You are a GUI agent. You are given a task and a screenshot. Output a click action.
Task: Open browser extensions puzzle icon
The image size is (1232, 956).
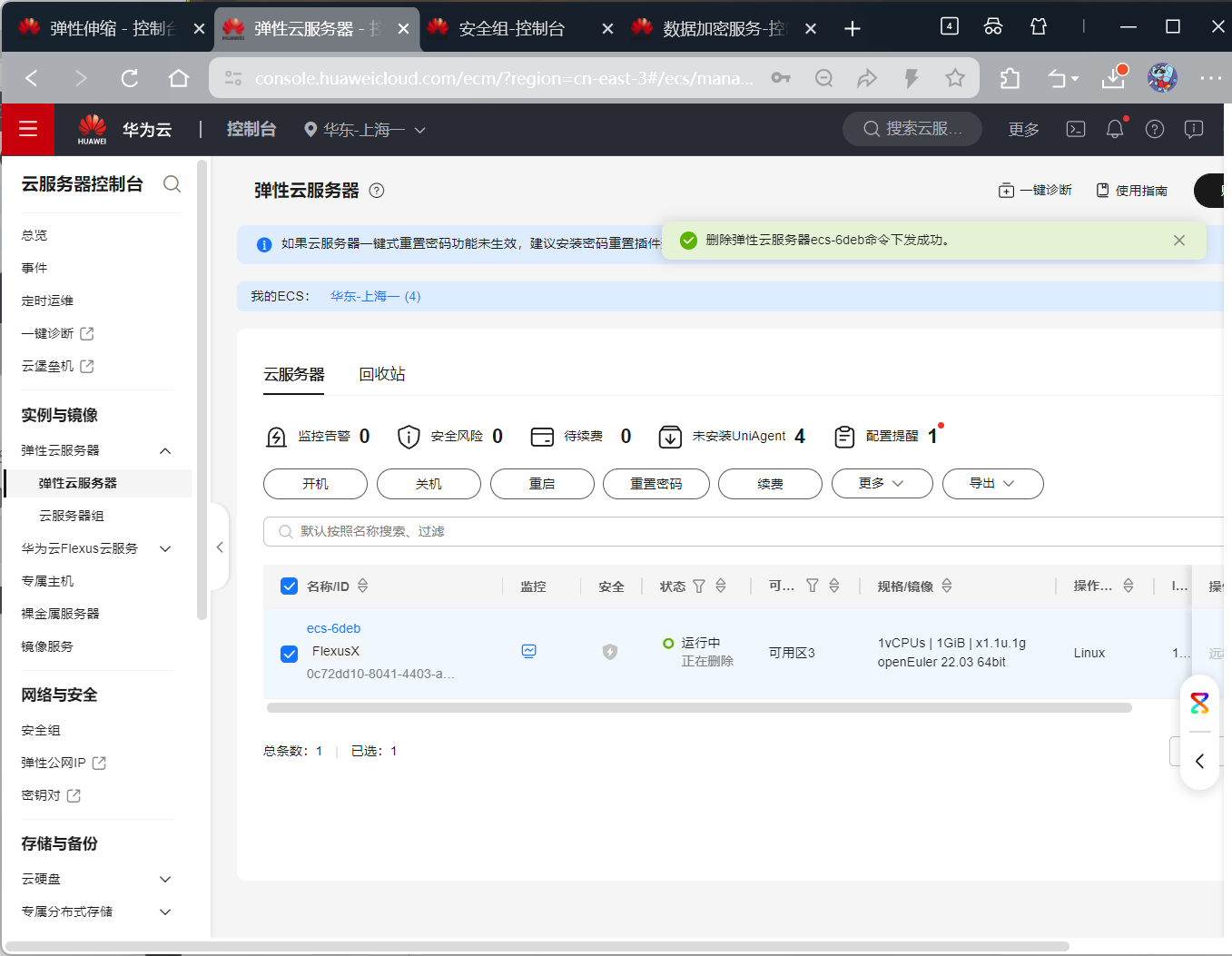click(1010, 78)
